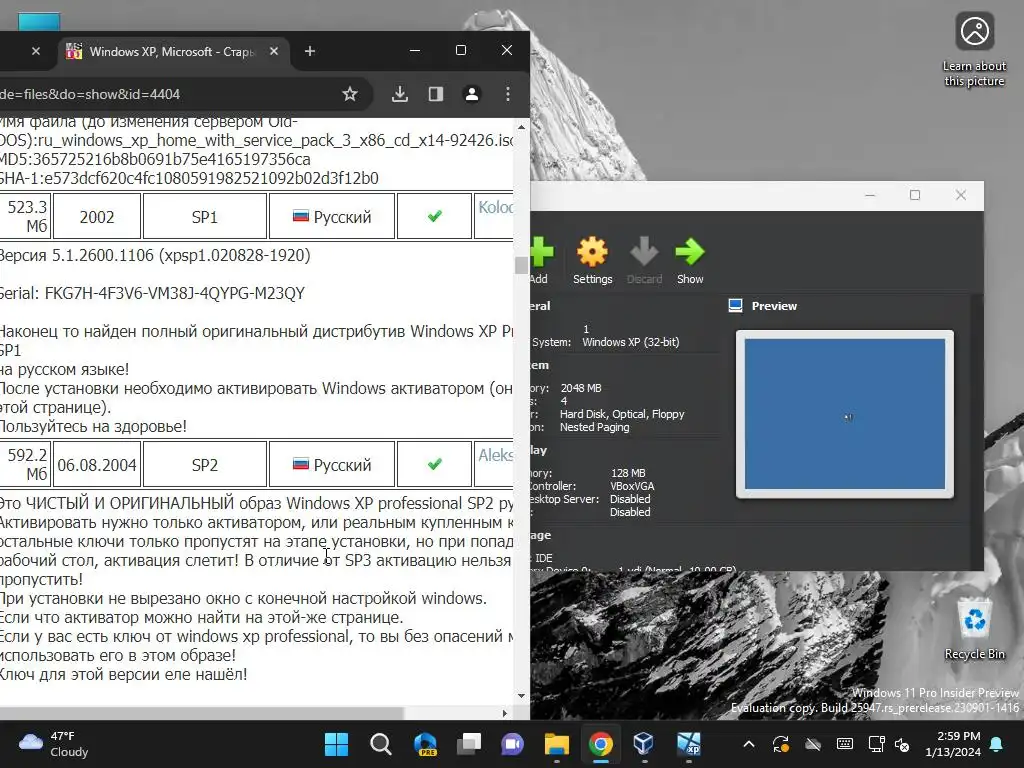Open taskbar Search magnifier
This screenshot has width=1024, height=768.
pyautogui.click(x=381, y=744)
